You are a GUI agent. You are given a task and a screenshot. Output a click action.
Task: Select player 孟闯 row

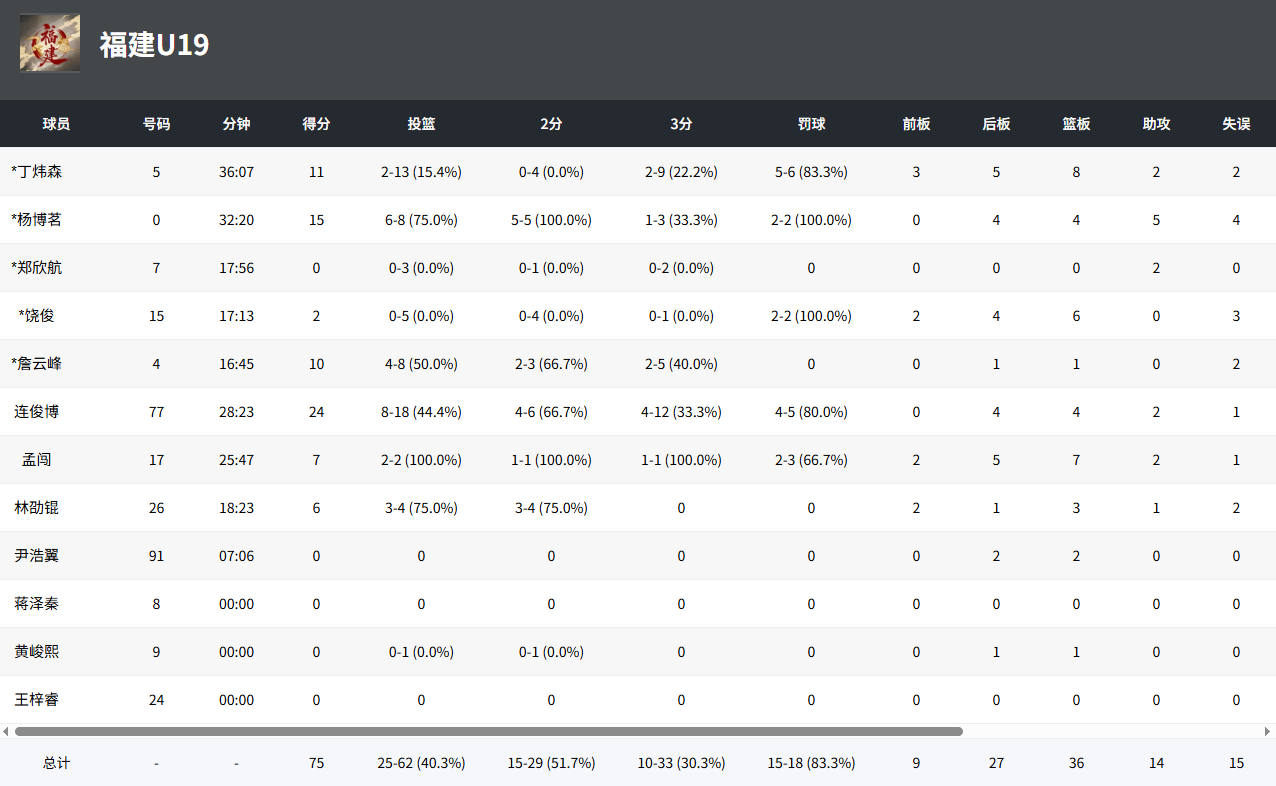638,460
